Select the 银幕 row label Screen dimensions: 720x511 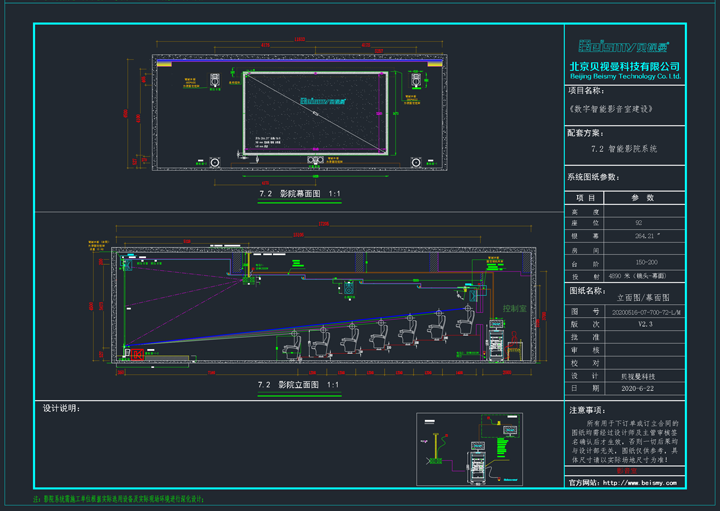(585, 236)
